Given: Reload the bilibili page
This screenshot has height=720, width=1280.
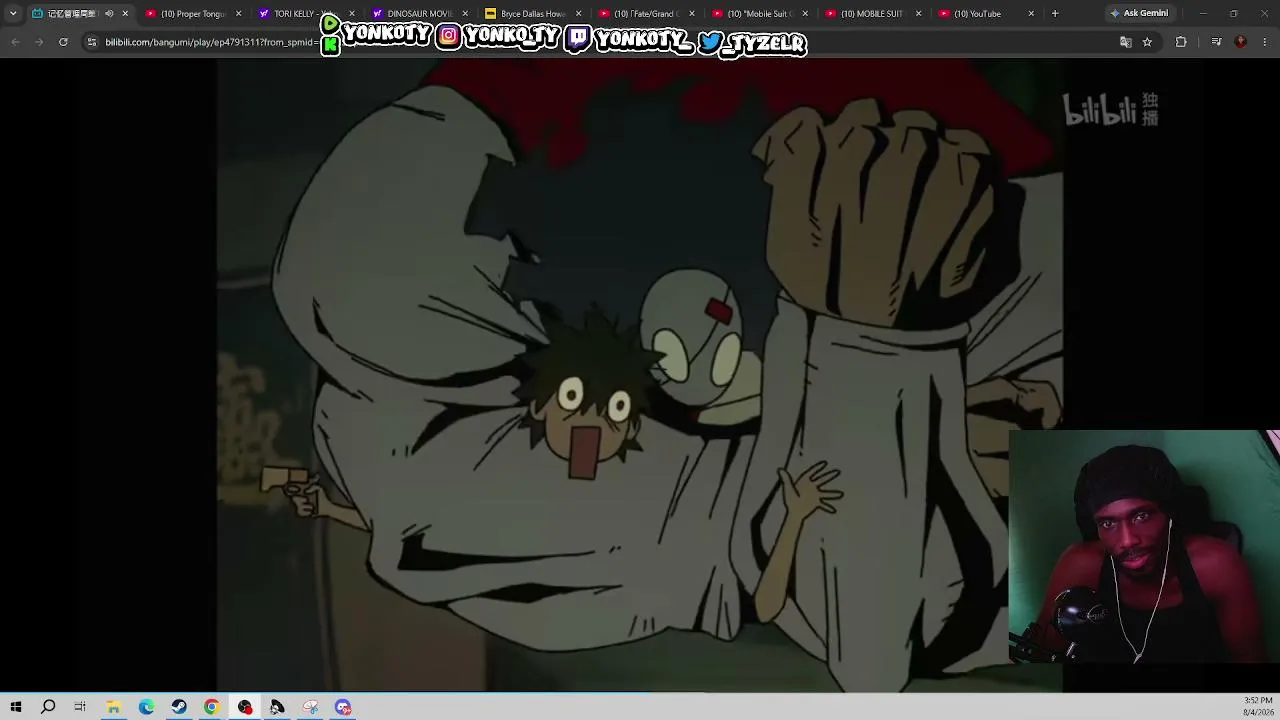Looking at the screenshot, I should (x=63, y=42).
